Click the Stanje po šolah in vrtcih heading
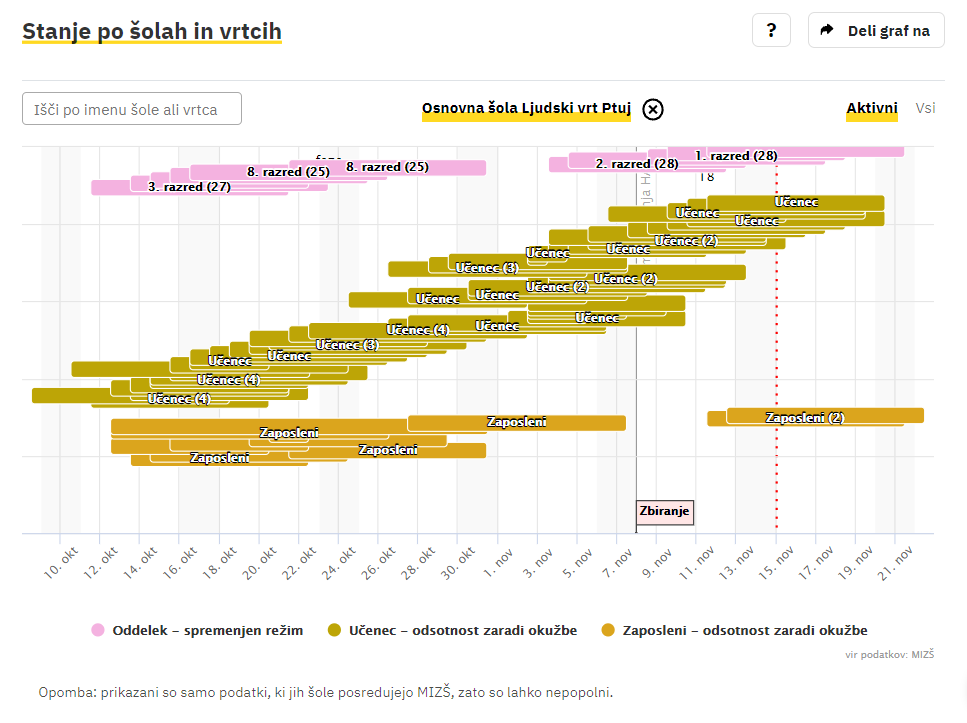Viewport: 967px width, 723px height. [x=152, y=32]
